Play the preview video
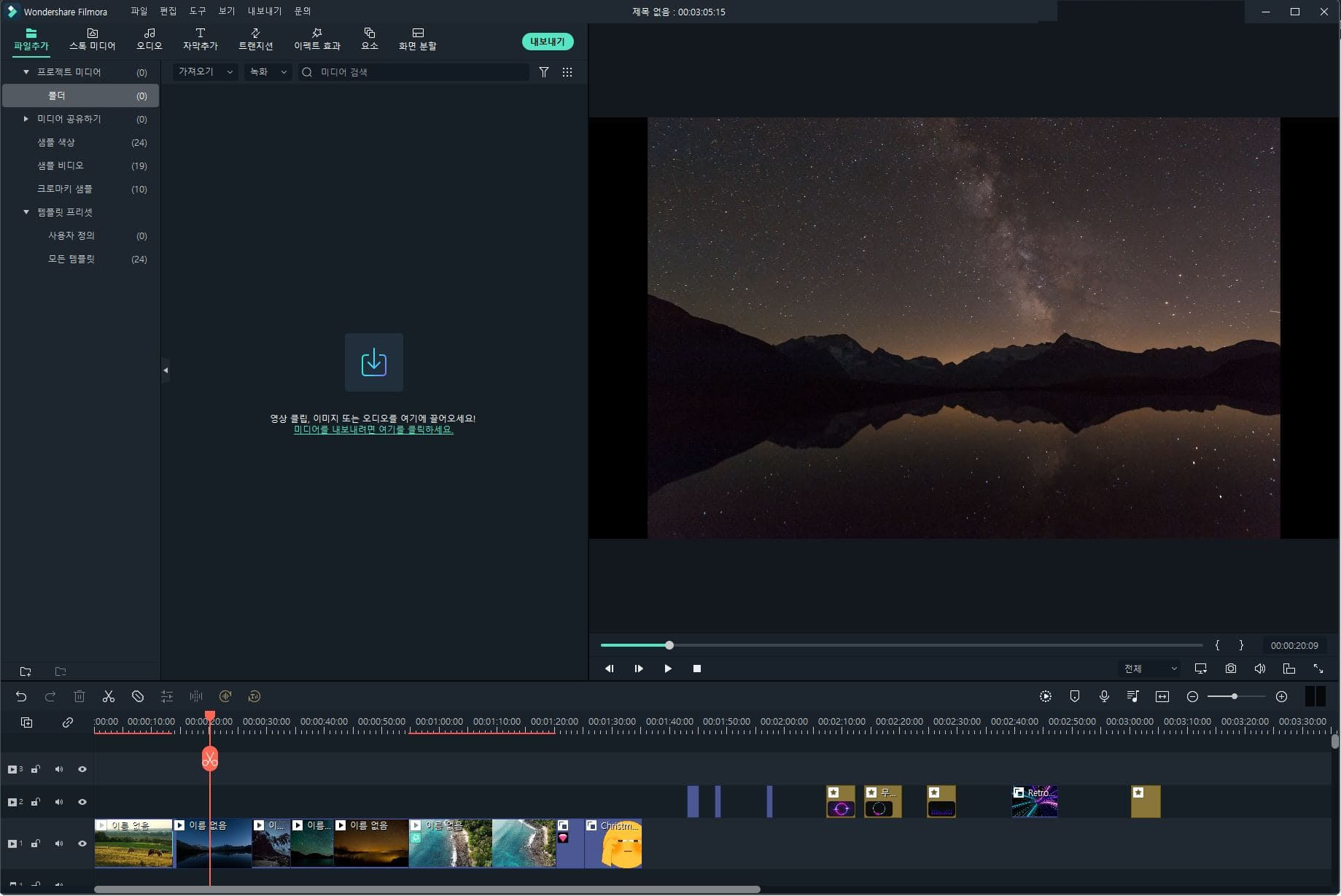The image size is (1341, 896). (668, 669)
